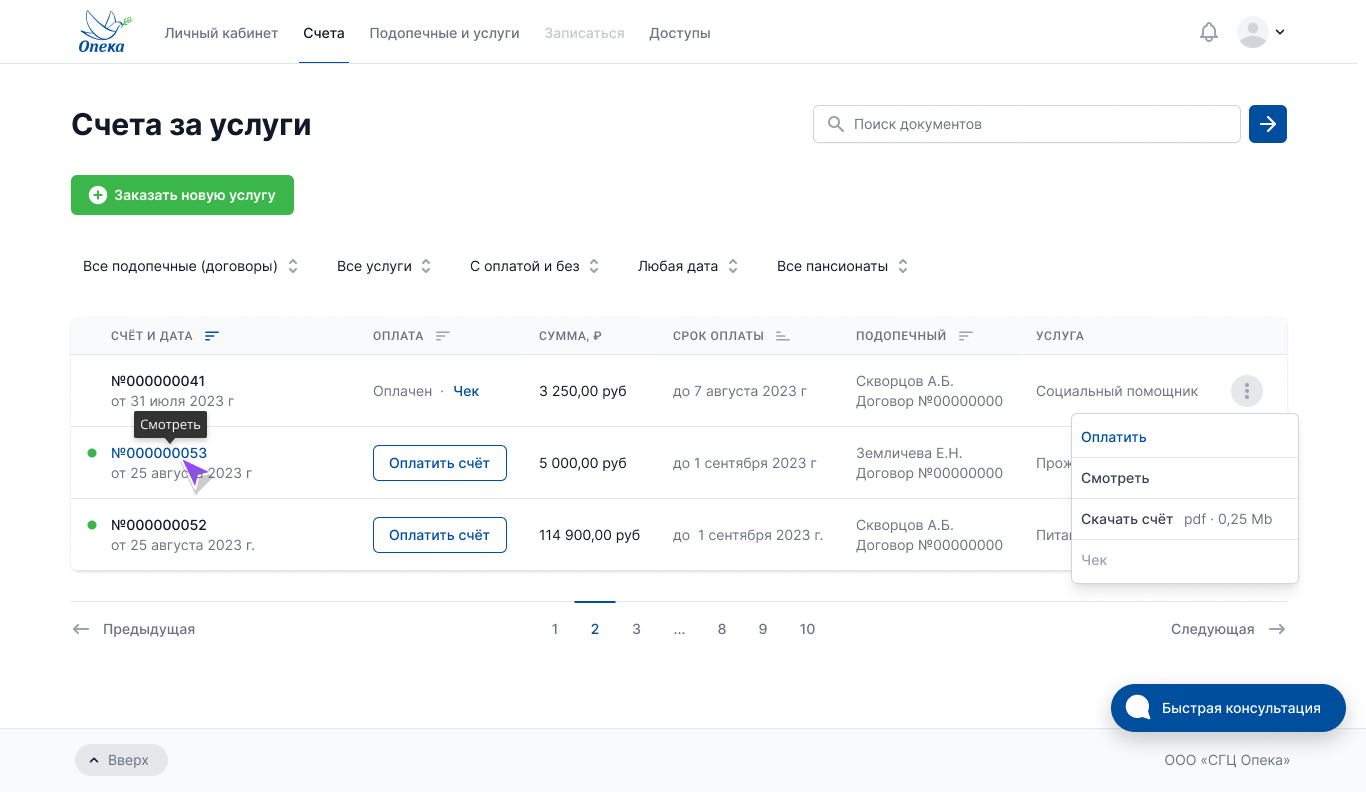Sort by Оплата column icon
Screen dimensions: 1366x792
click(x=443, y=336)
